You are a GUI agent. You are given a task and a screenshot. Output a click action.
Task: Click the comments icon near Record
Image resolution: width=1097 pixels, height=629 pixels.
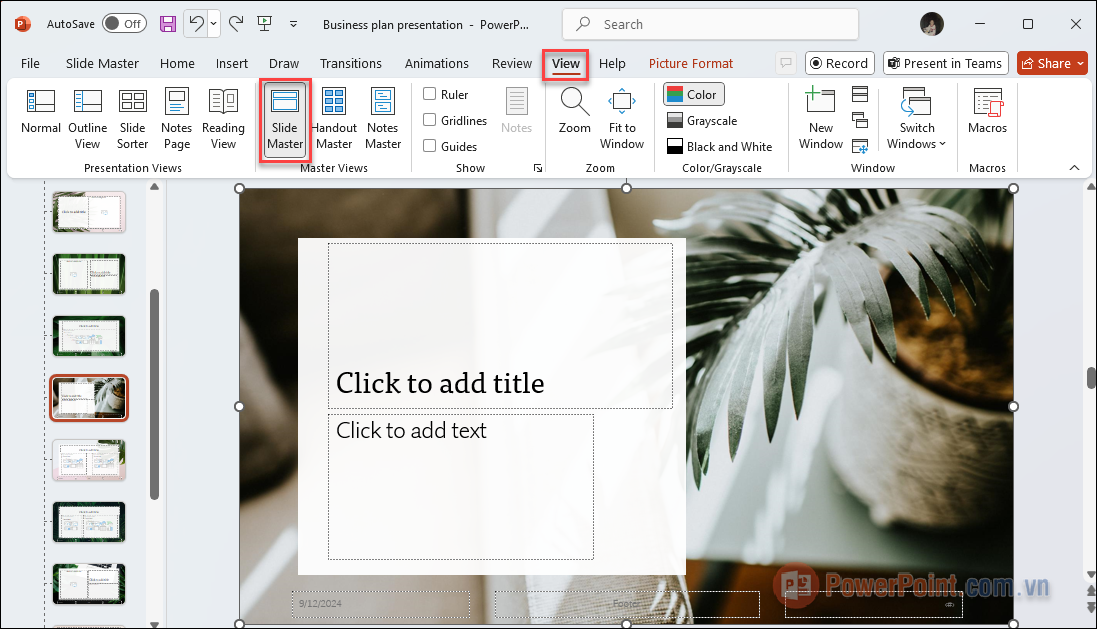click(x=786, y=63)
